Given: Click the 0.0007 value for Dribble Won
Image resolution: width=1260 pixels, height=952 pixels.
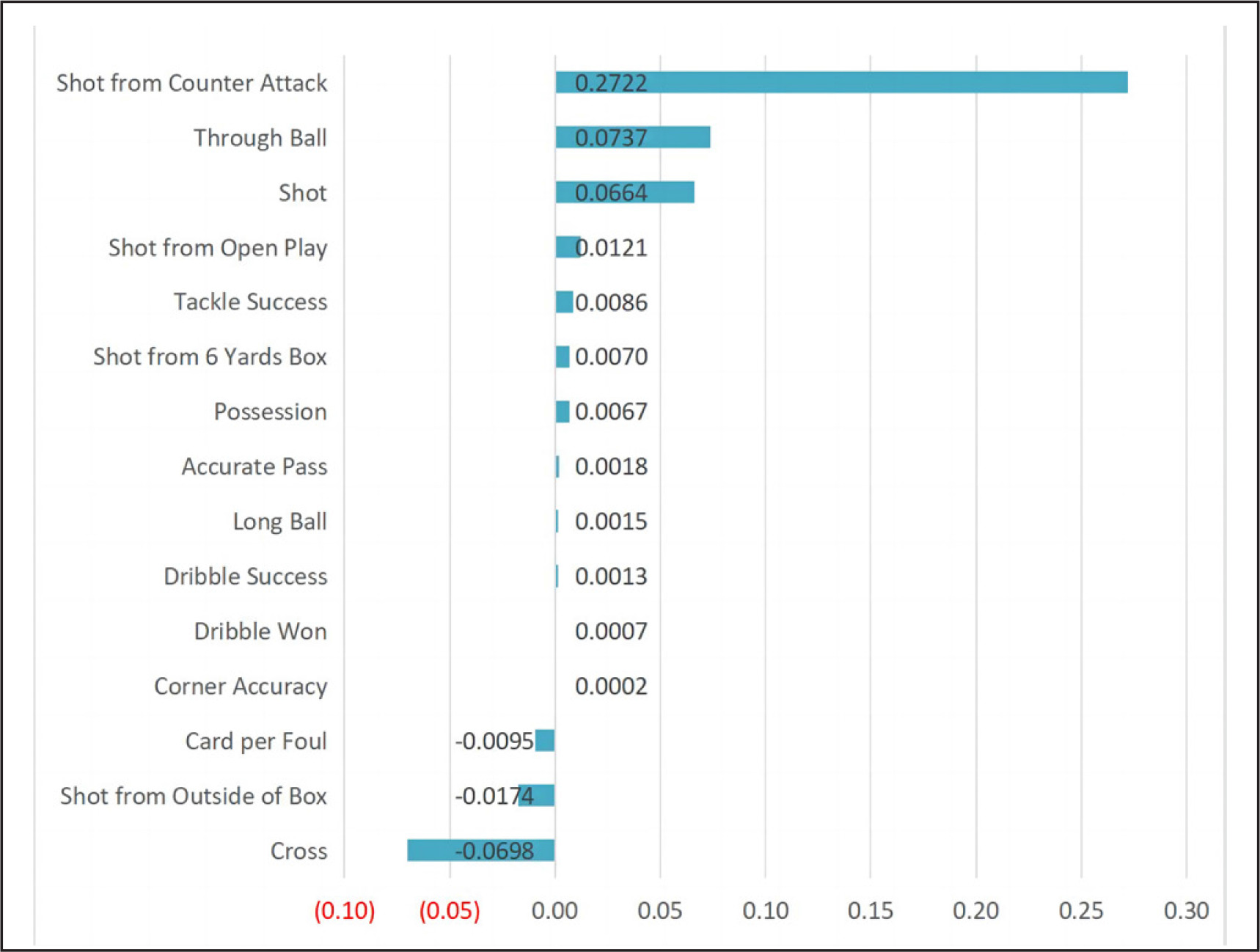Looking at the screenshot, I should (610, 631).
